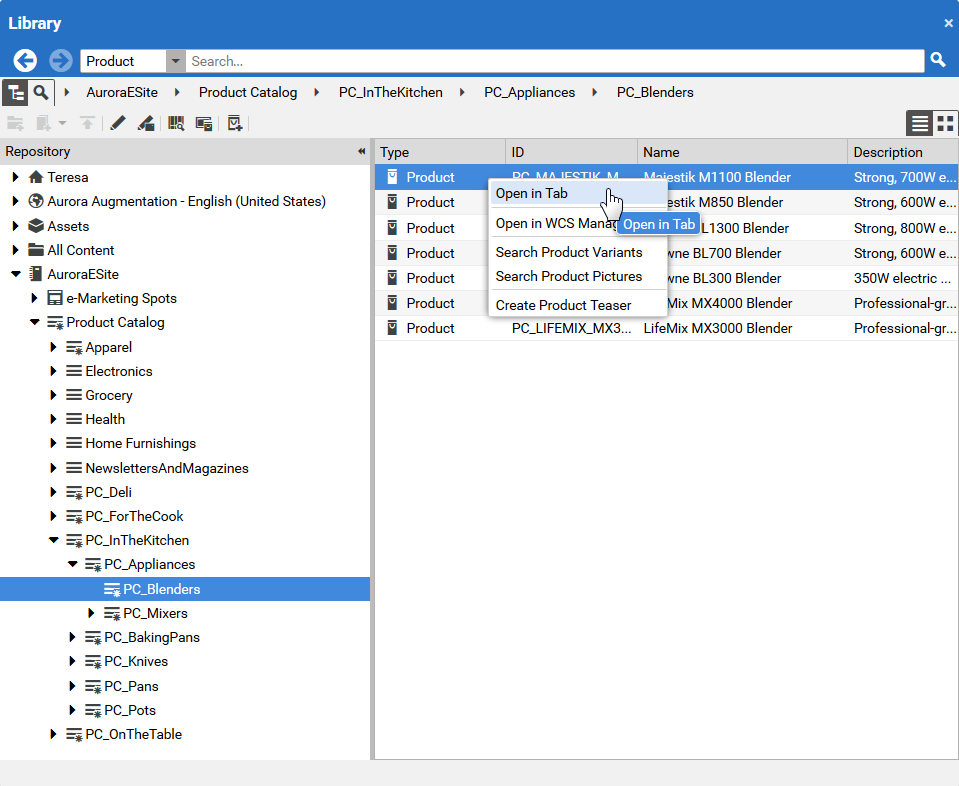
Task: Open the Product search scope dropdown
Action: [176, 61]
